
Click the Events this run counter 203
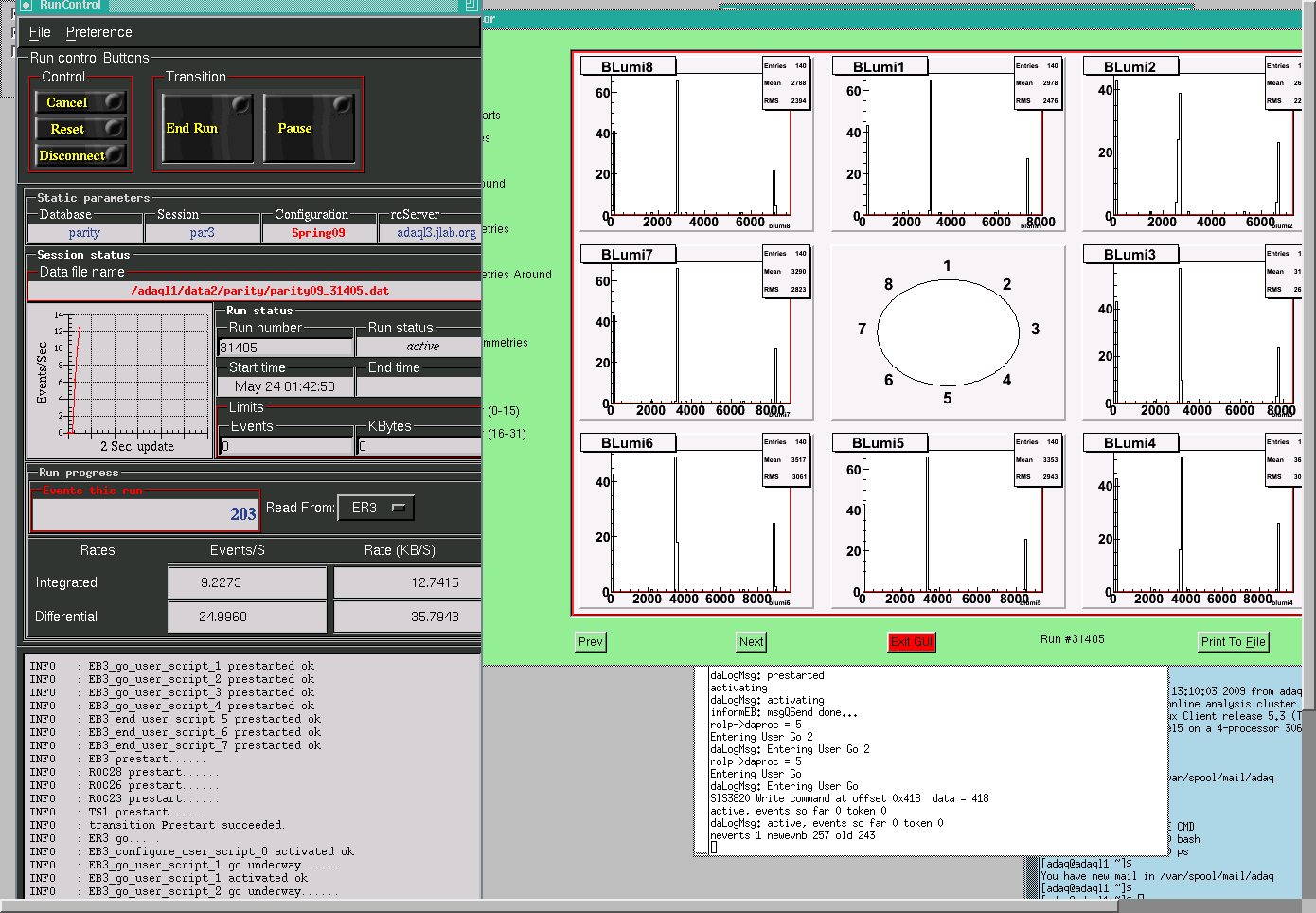[x=145, y=514]
